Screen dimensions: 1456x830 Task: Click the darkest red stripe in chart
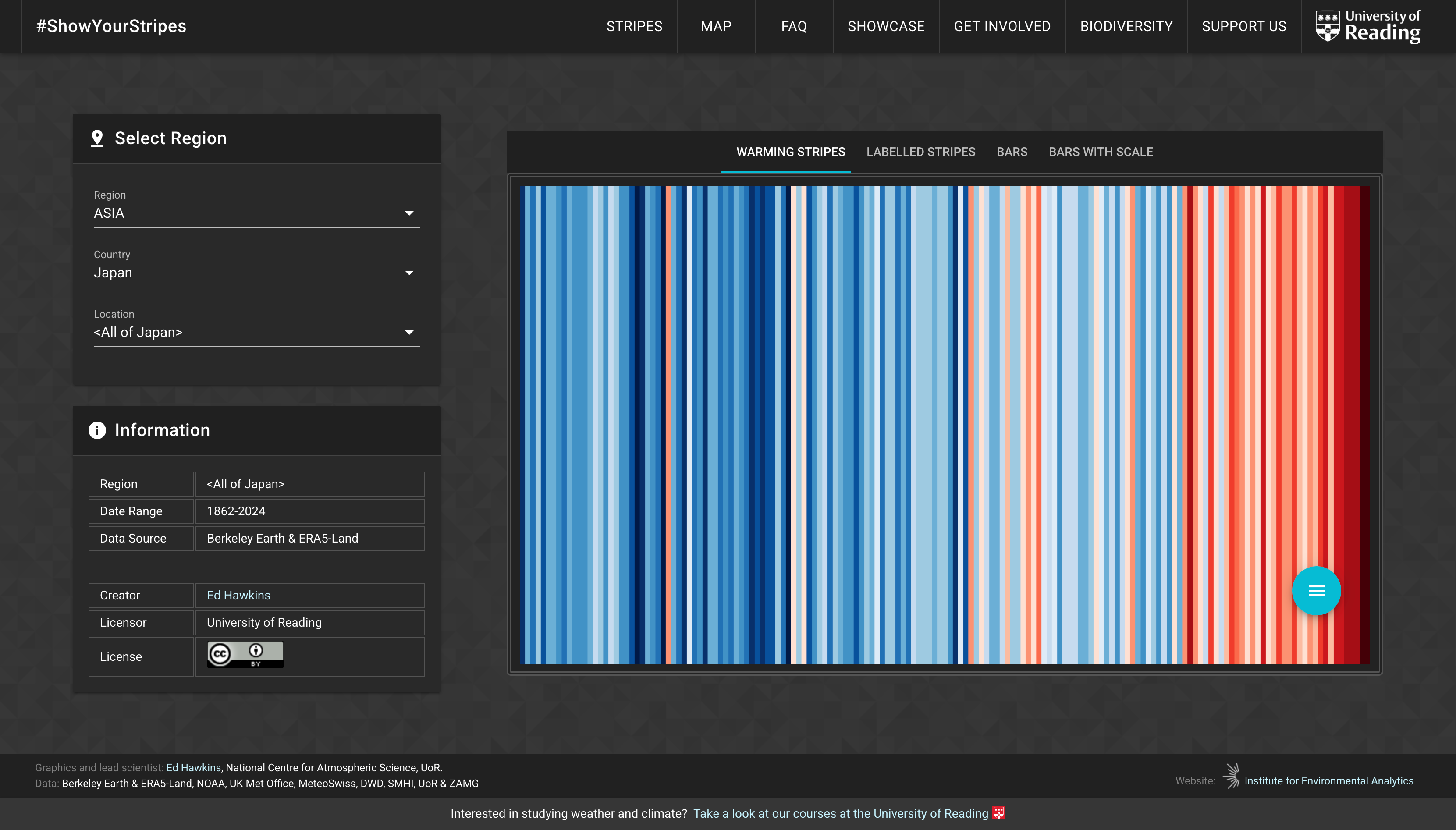(x=1365, y=399)
